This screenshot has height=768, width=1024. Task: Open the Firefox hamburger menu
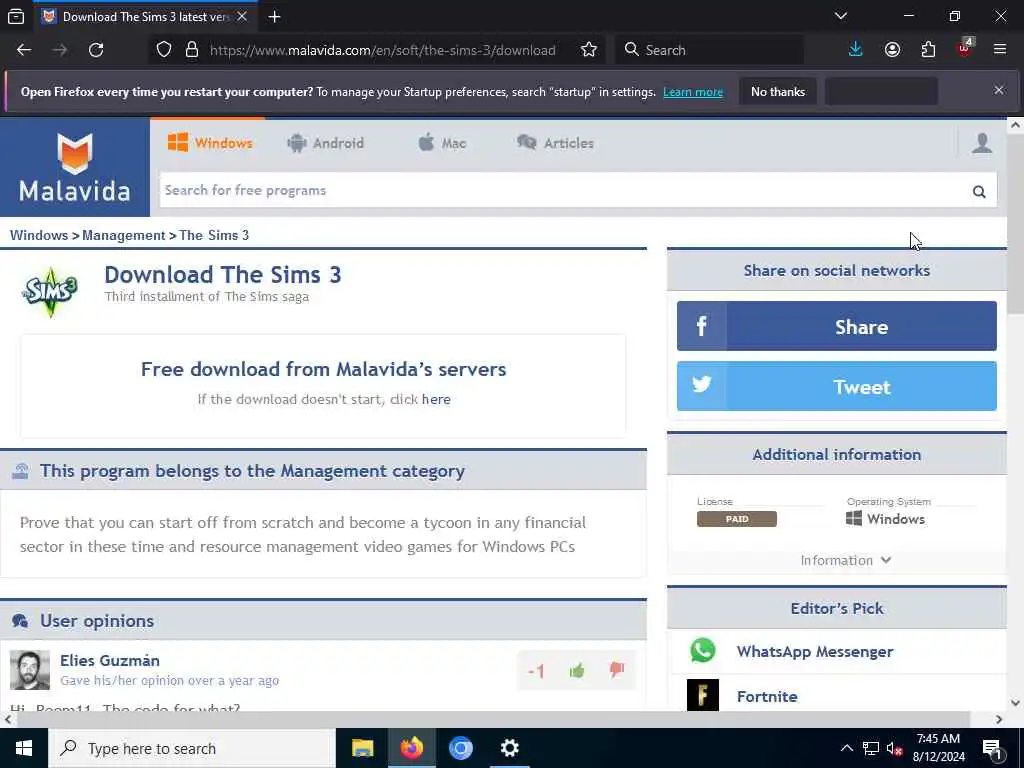1000,49
